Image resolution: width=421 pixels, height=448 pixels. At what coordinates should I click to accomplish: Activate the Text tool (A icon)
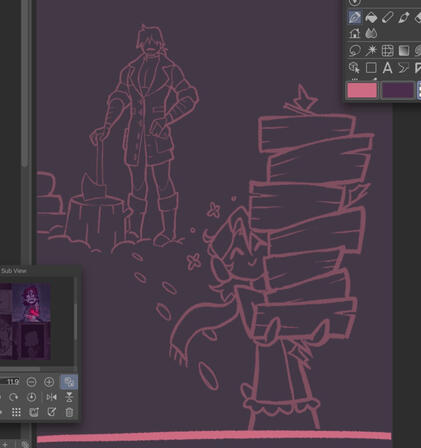click(387, 68)
